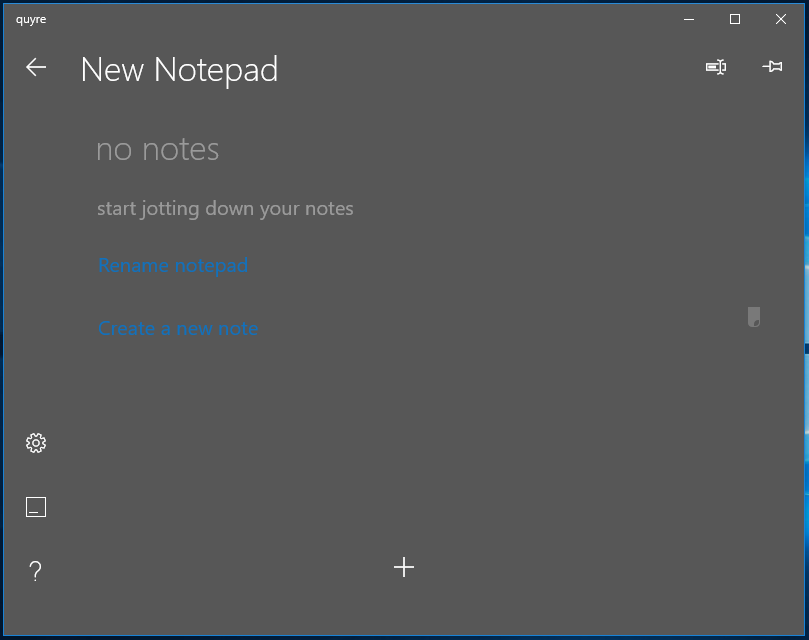
Task: Maximize the quyre window
Action: [735, 20]
